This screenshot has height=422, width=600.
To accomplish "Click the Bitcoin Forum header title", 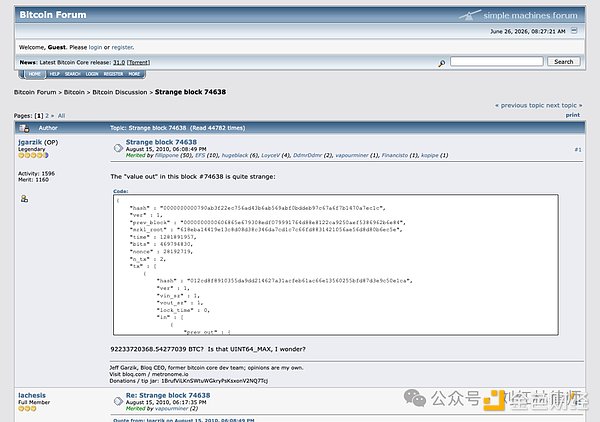I will [53, 15].
